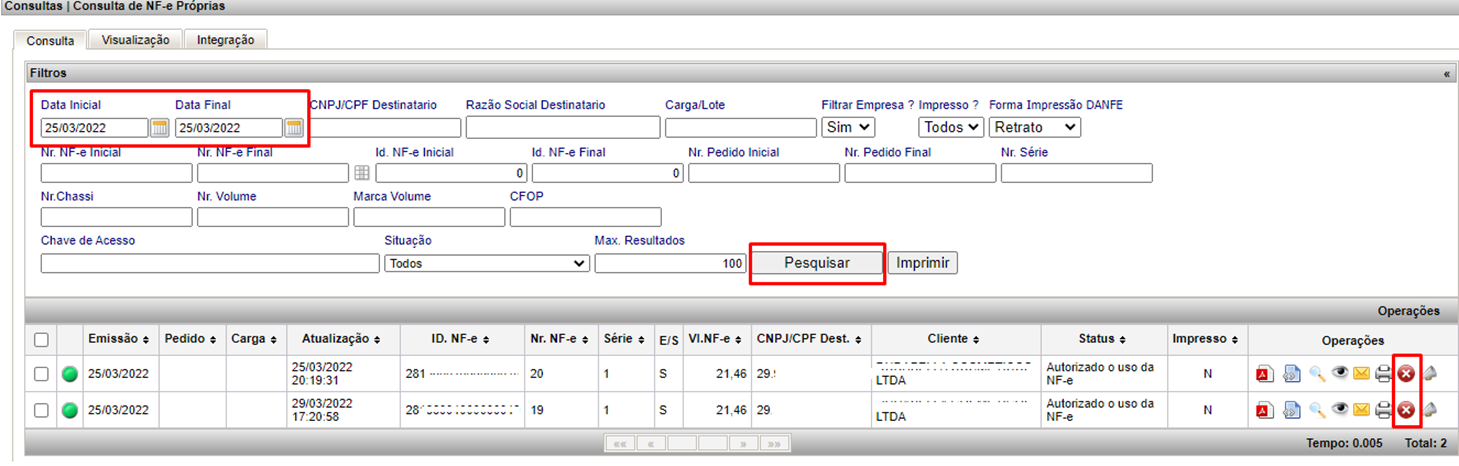Screen dimensions: 1459x466
Task: Click the Nr.Chassi input field
Action: (x=117, y=217)
